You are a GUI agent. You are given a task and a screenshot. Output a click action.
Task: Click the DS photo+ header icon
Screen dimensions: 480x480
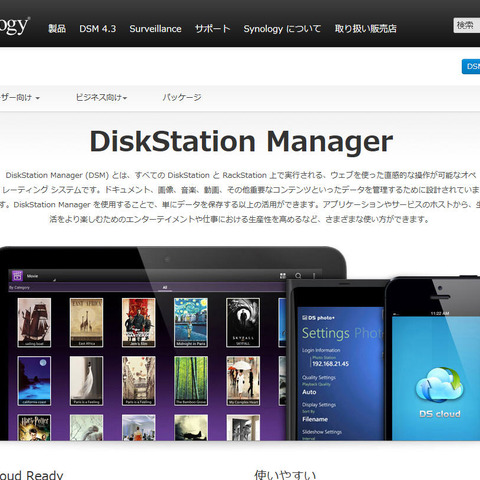pyautogui.click(x=304, y=318)
